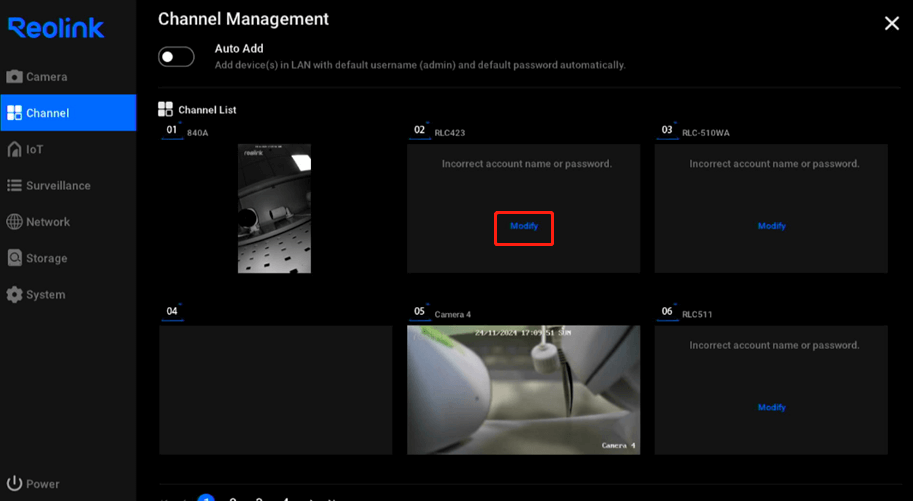Open the Storage sidebar section
Screen dimensions: 913x501
(x=37, y=258)
